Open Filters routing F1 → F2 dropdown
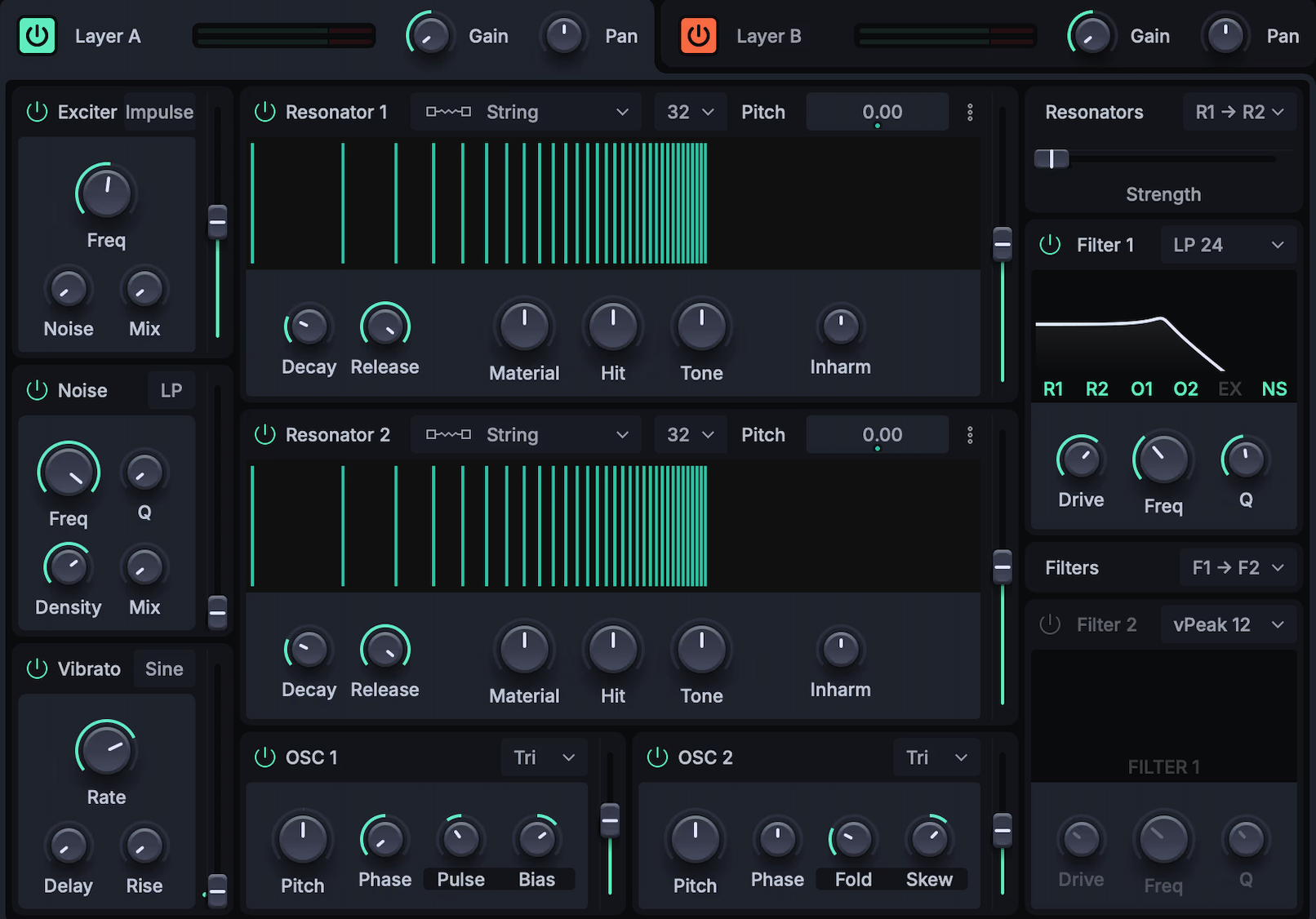Image resolution: width=1316 pixels, height=919 pixels. 1238,567
